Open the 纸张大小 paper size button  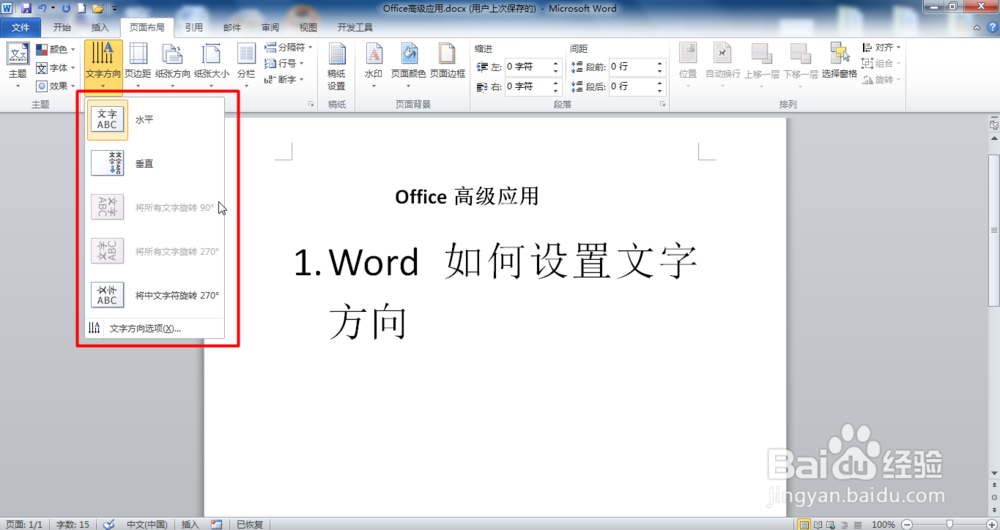(x=211, y=66)
